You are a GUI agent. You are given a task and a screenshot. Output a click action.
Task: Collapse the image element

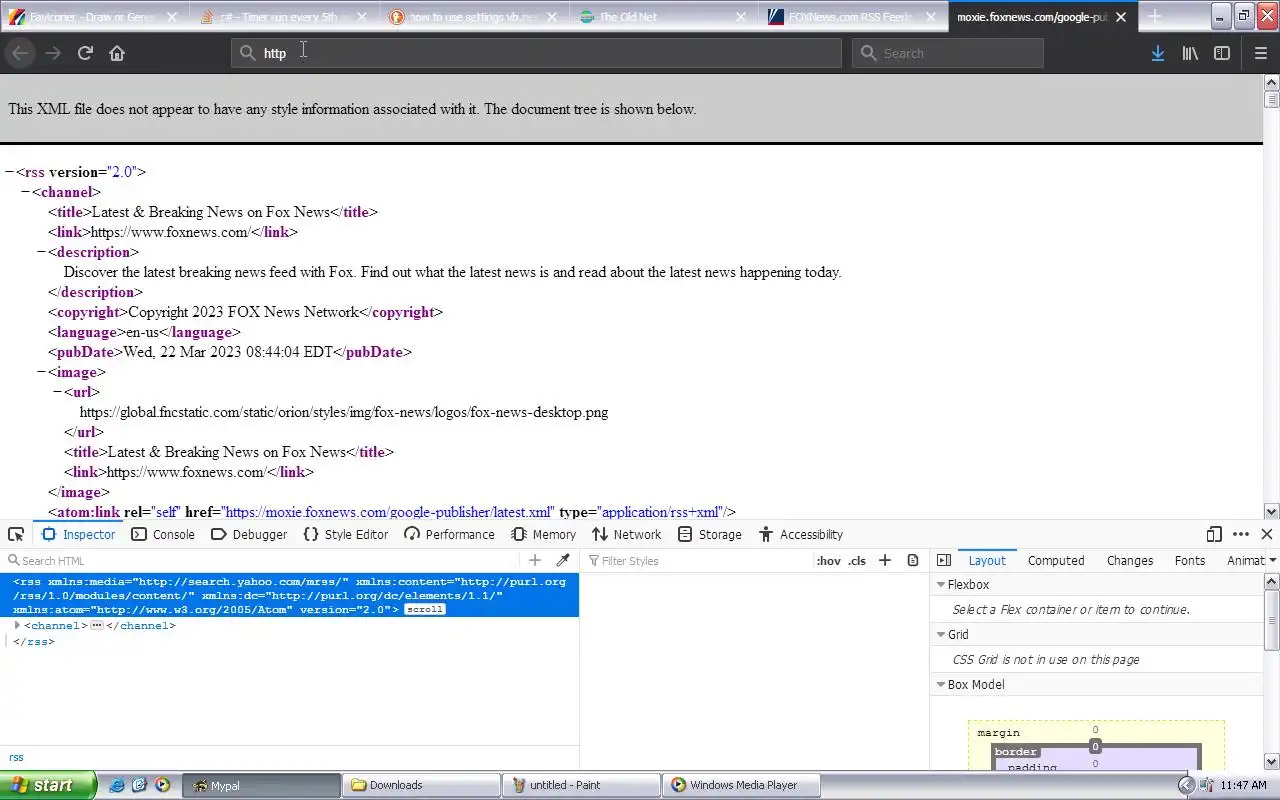point(41,372)
